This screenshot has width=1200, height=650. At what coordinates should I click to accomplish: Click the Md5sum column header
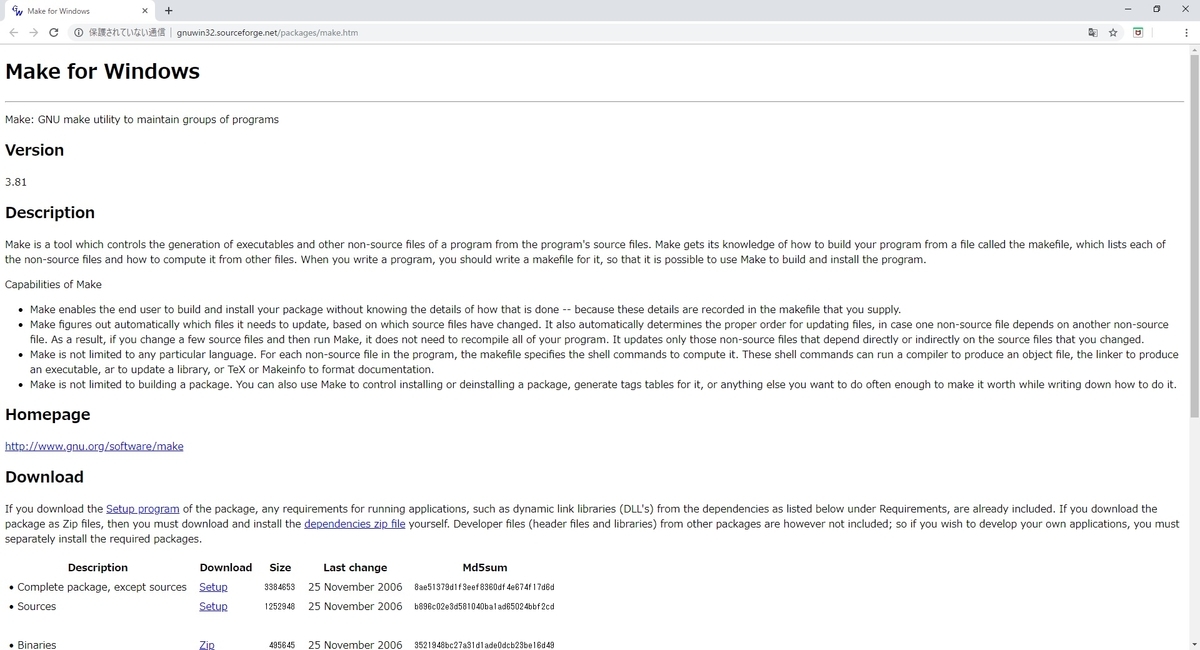[x=485, y=567]
